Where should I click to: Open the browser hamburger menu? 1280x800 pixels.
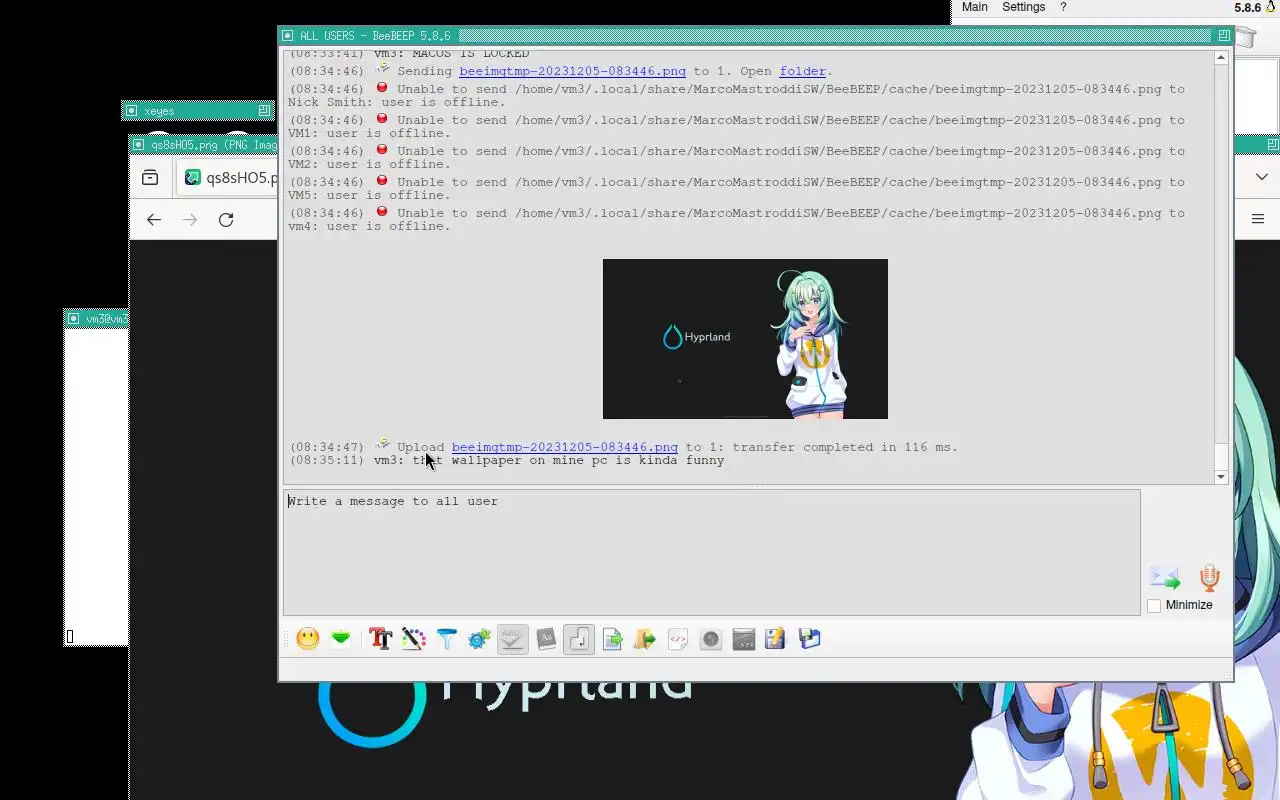pyautogui.click(x=1258, y=219)
